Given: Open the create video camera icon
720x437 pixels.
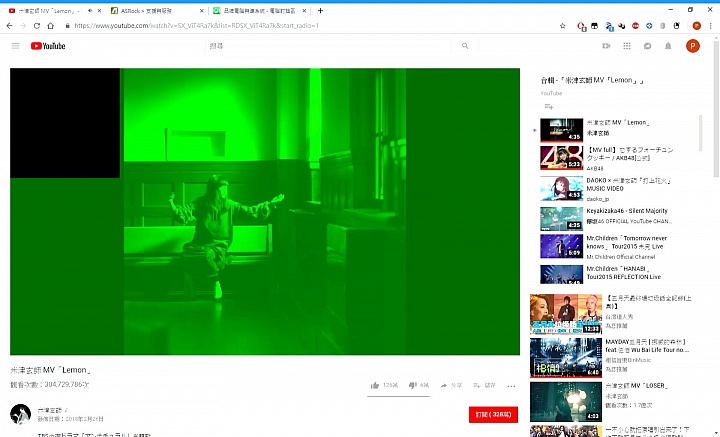Looking at the screenshot, I should point(606,46).
